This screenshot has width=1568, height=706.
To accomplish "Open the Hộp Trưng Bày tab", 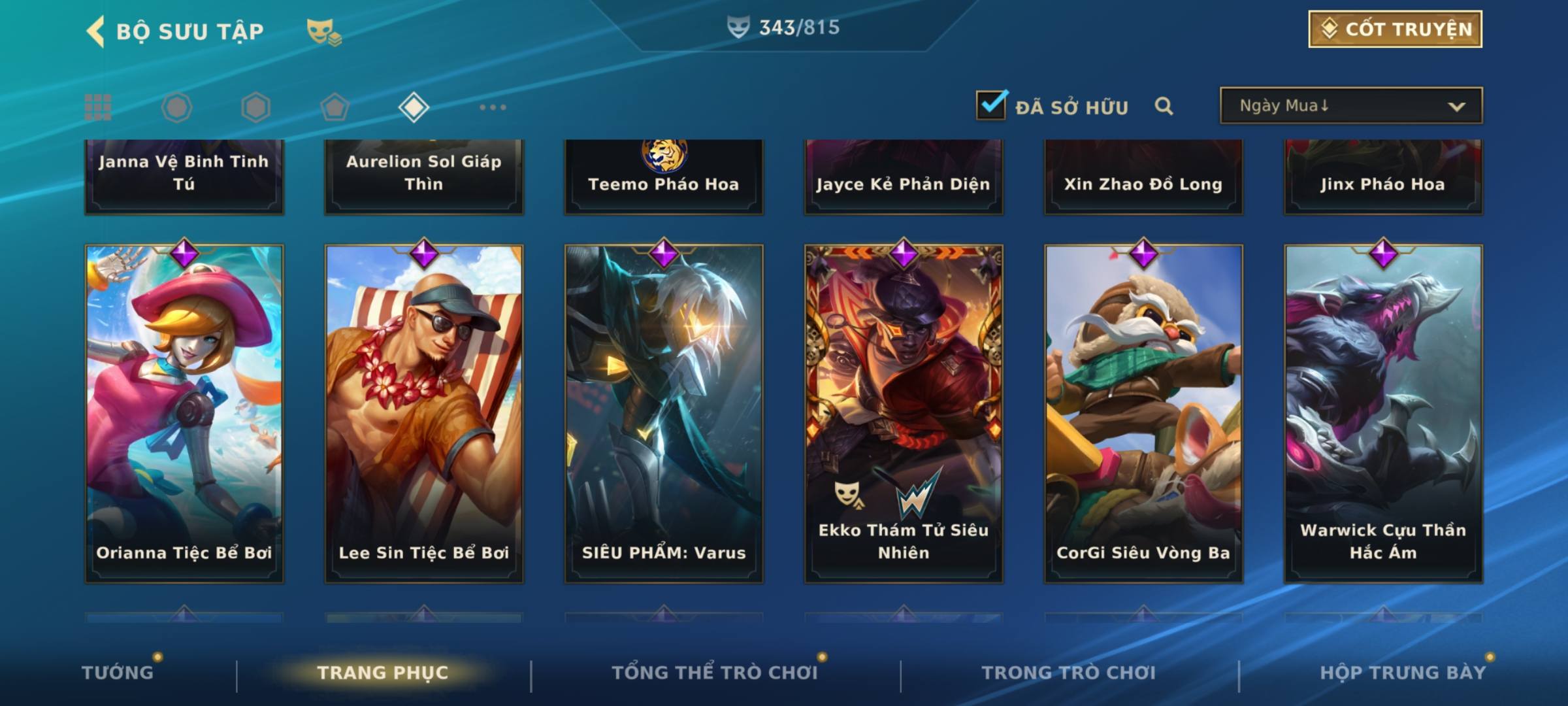I will point(1403,672).
